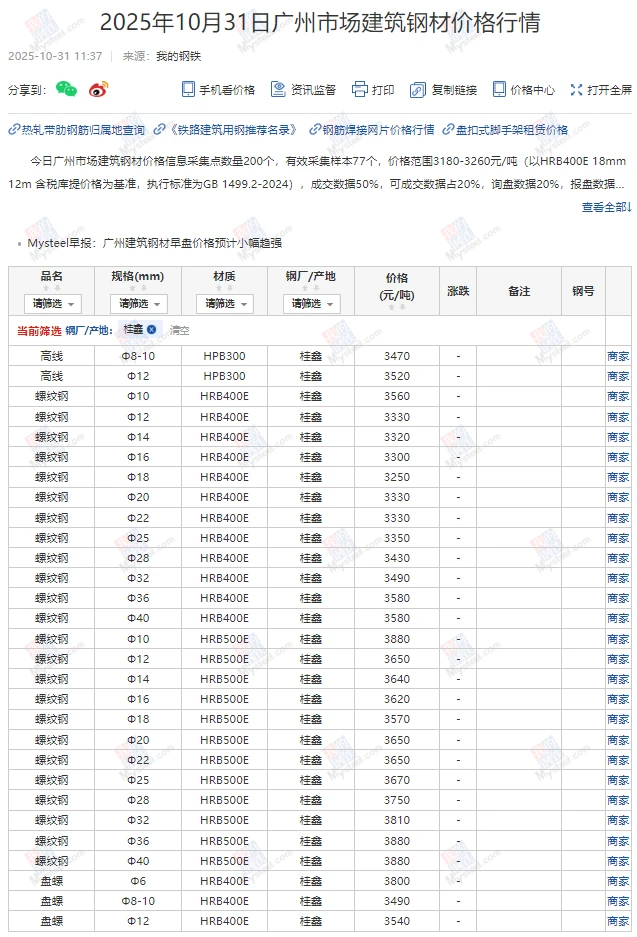Image resolution: width=637 pixels, height=937 pixels.
Task: Open 商家 for HRB500E Φ10 螺纹钢 row
Action: coord(618,639)
